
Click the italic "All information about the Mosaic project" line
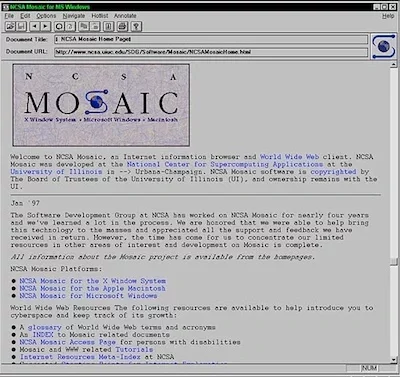tap(163, 257)
